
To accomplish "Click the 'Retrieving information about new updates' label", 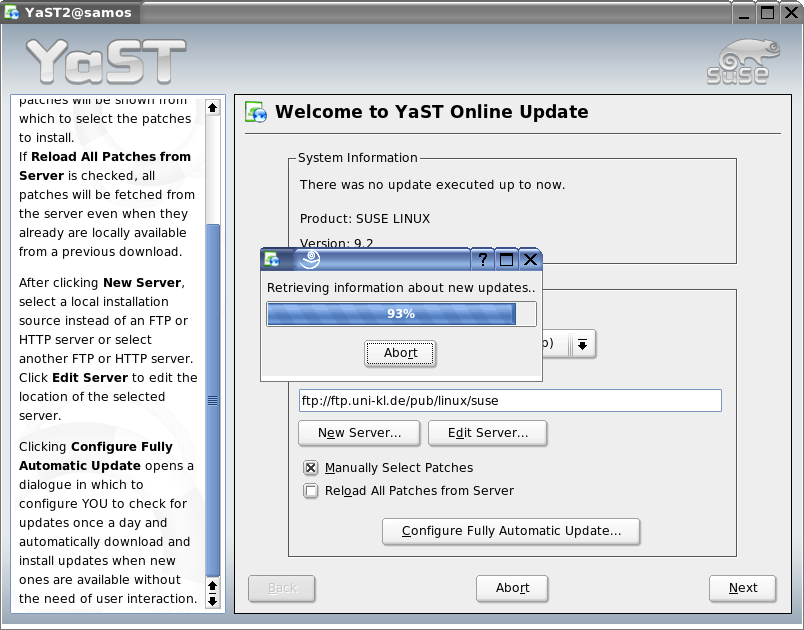I will [x=400, y=288].
